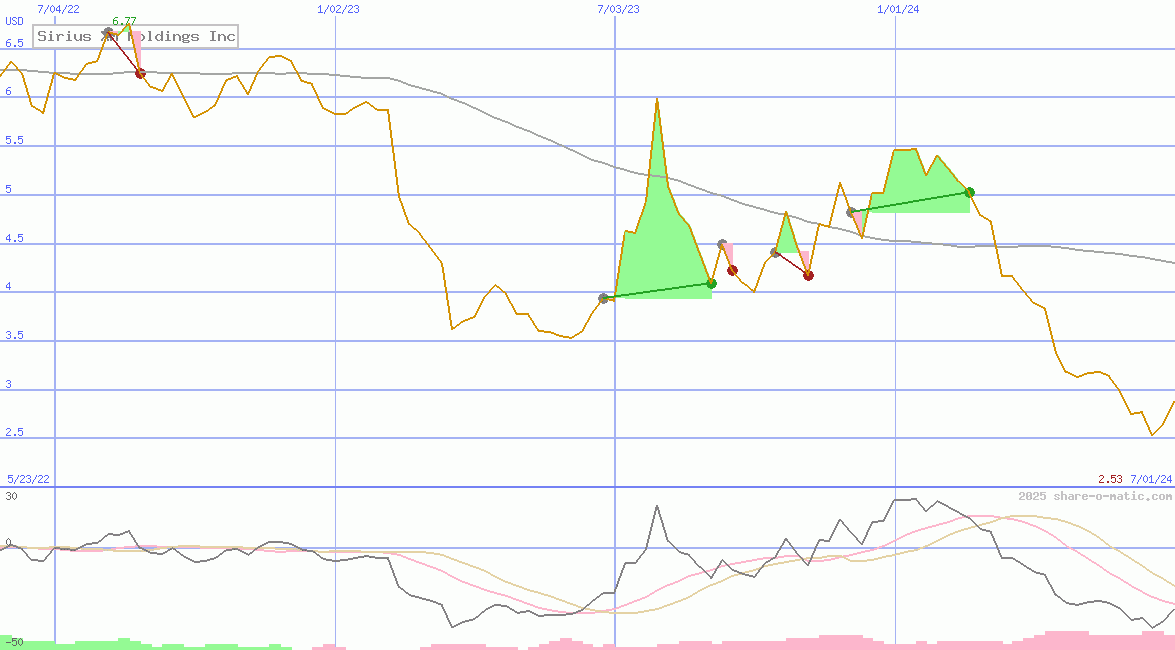Click the 6.77 peak price label

(124, 21)
